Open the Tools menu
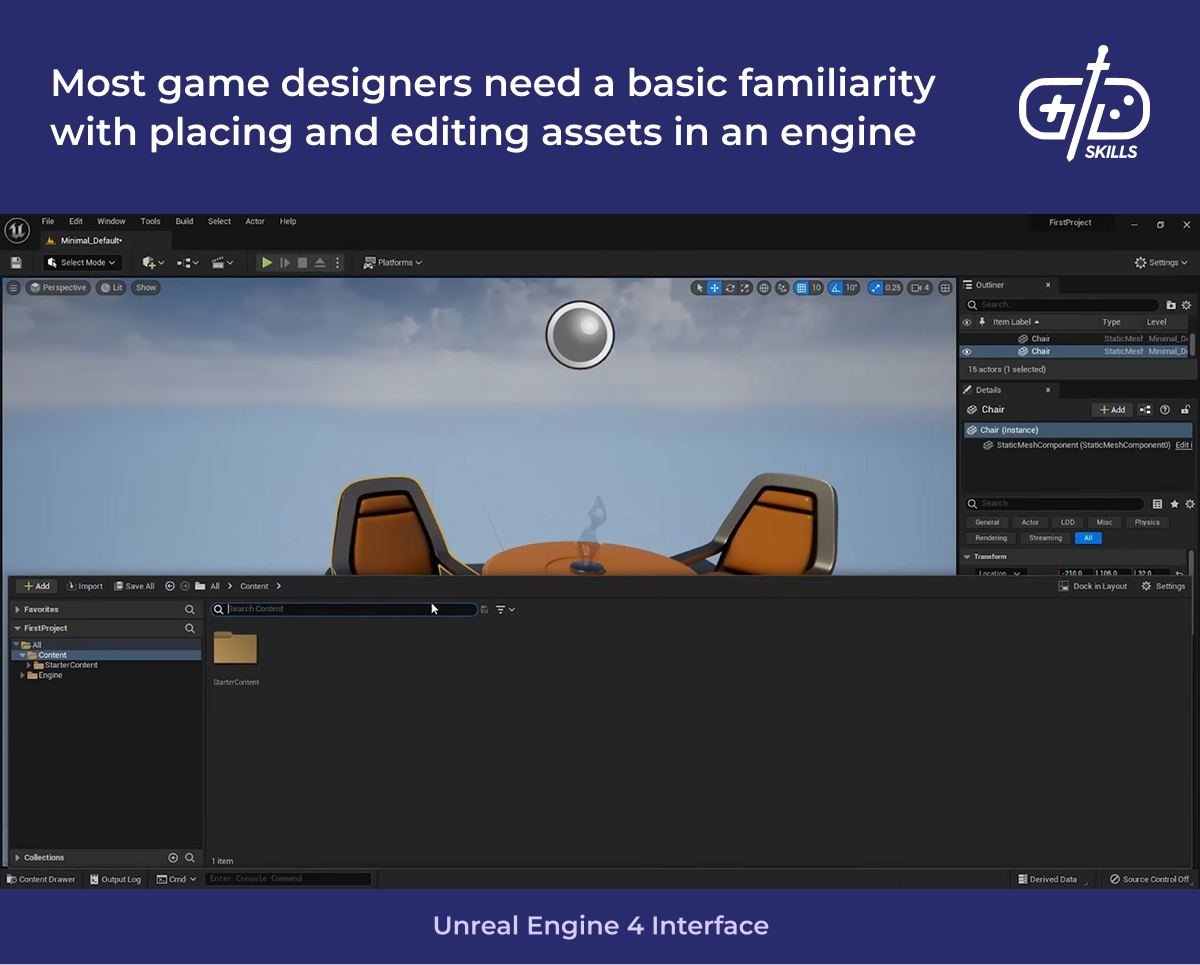 pos(150,222)
